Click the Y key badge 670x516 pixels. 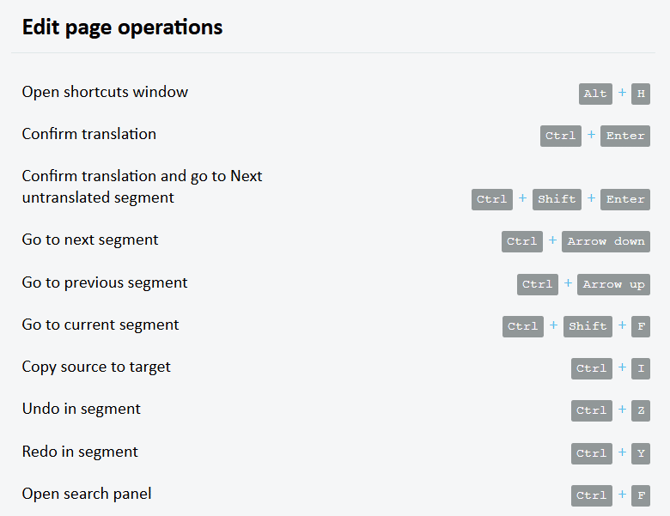tap(641, 453)
